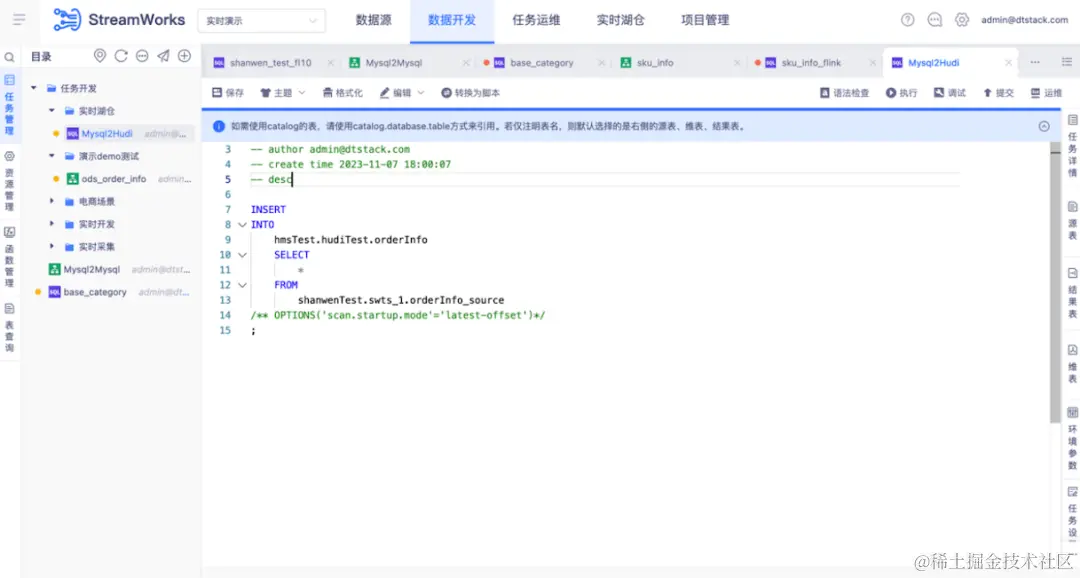Open 函数管理 sidebar panel
1080x578 pixels.
(x=10, y=257)
